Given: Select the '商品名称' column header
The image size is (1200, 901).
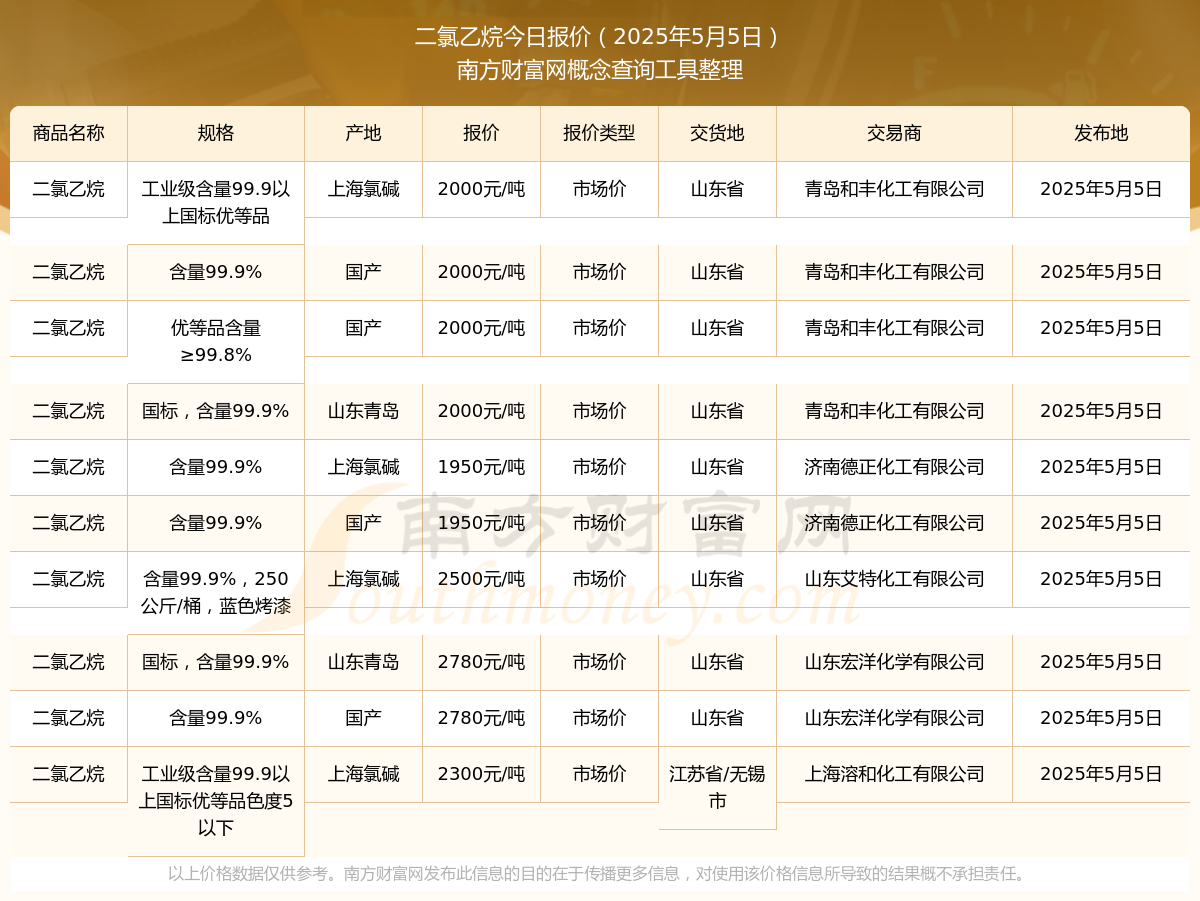Looking at the screenshot, I should [x=68, y=133].
